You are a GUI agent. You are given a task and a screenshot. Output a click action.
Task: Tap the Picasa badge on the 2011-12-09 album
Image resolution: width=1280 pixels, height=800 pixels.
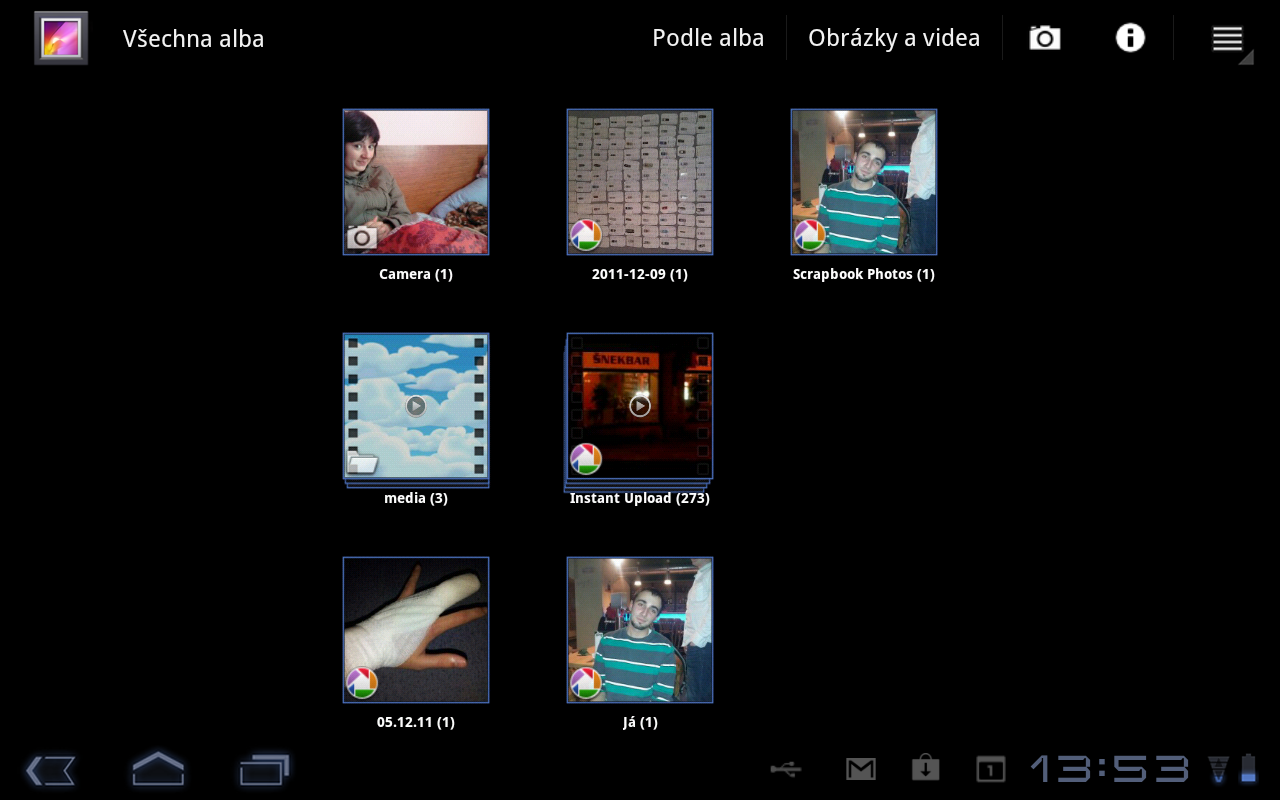[x=586, y=234]
